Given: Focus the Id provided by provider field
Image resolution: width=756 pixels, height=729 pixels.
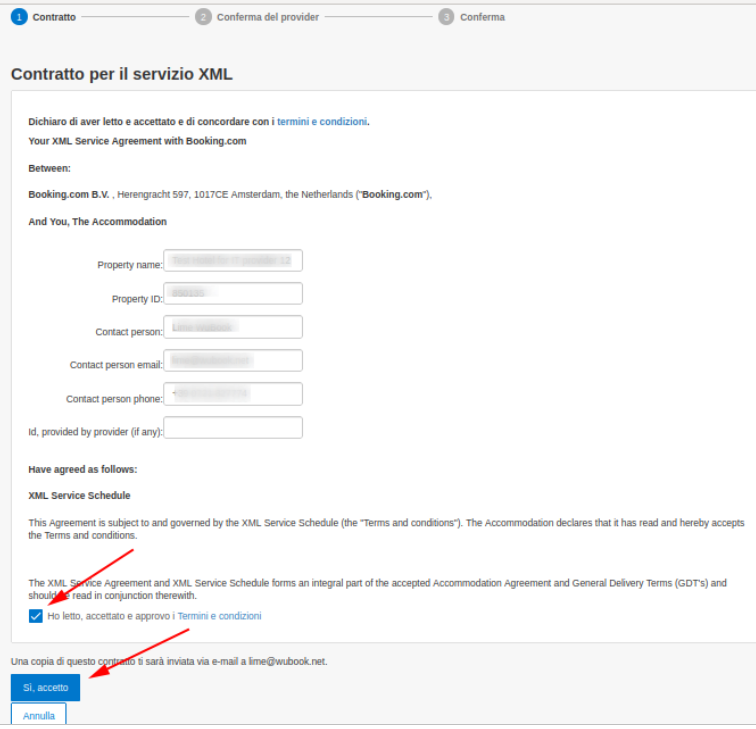Looking at the screenshot, I should coord(233,428).
